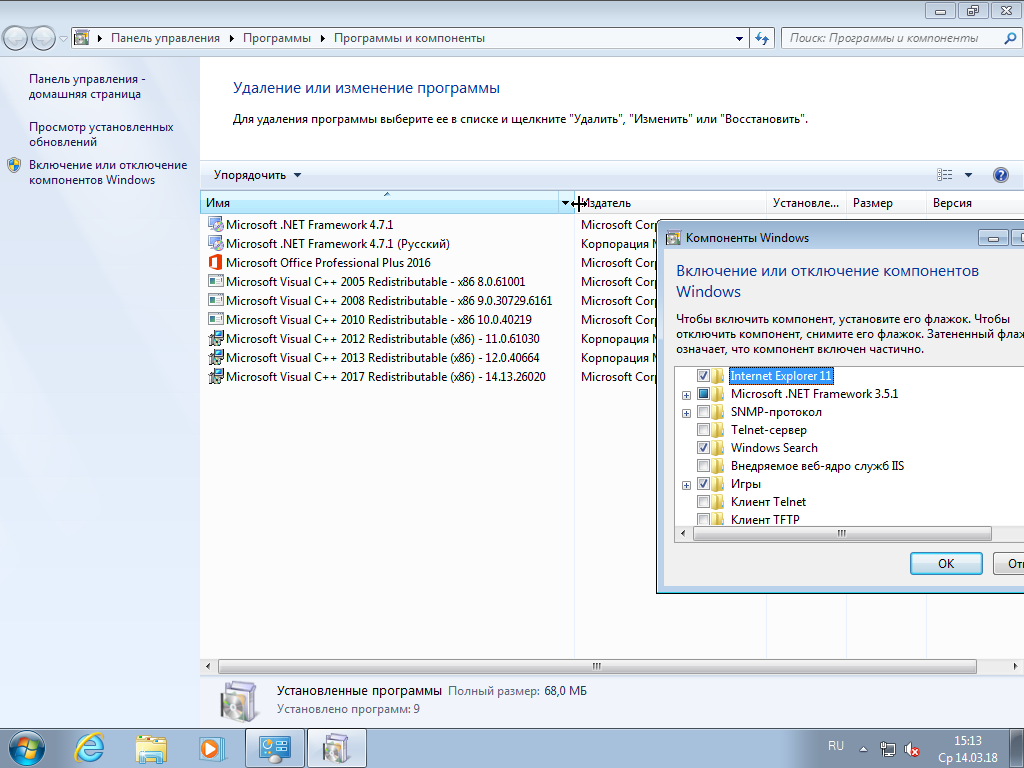Expand the Игры tree node
Viewport: 1024px width, 768px height.
pos(686,485)
